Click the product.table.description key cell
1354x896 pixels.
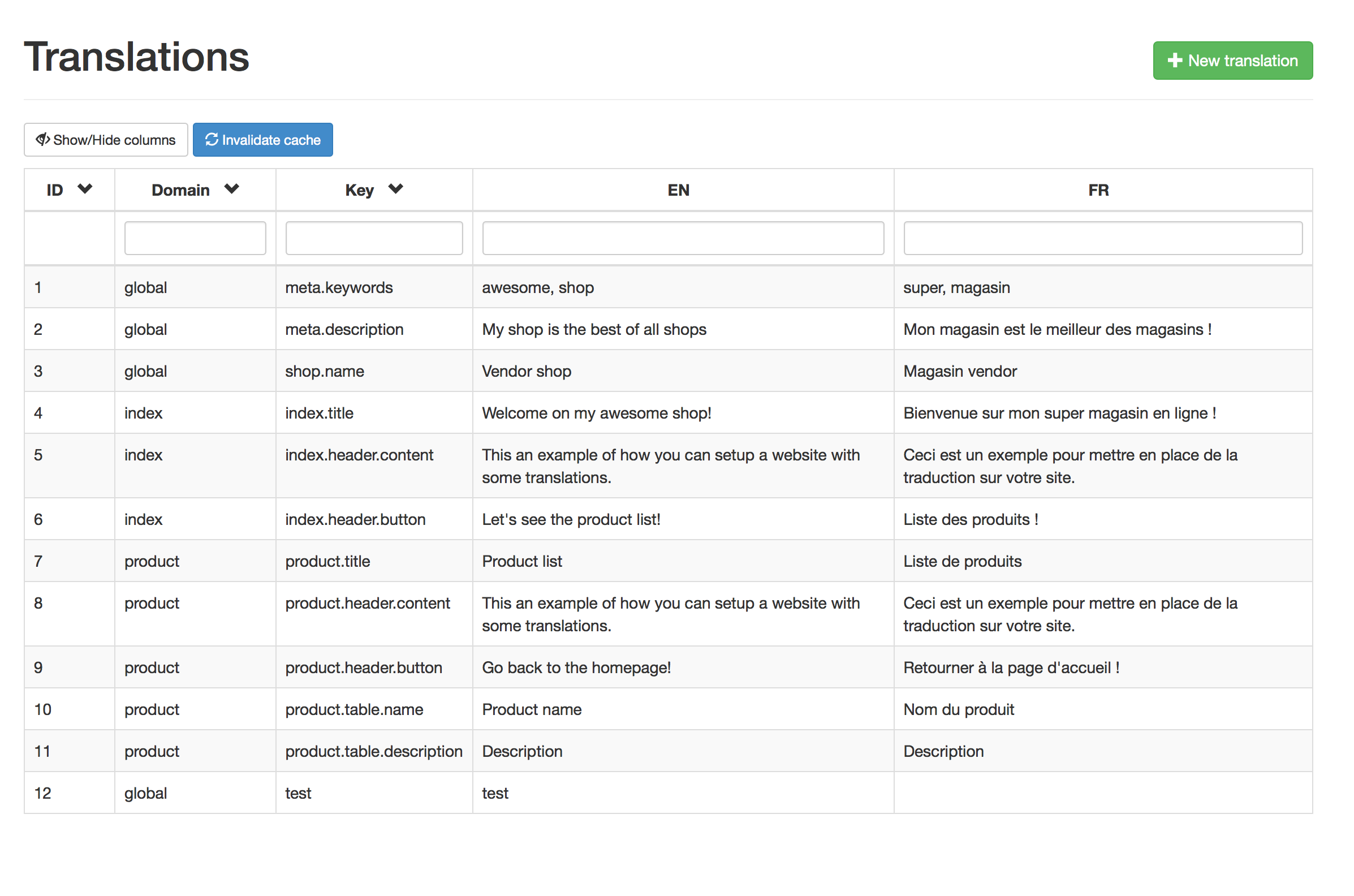click(x=374, y=751)
